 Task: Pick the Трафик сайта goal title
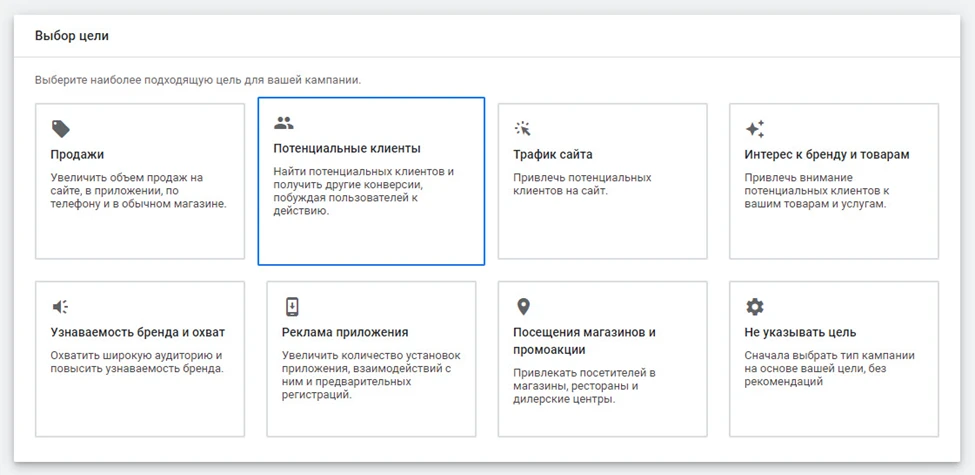coord(552,155)
